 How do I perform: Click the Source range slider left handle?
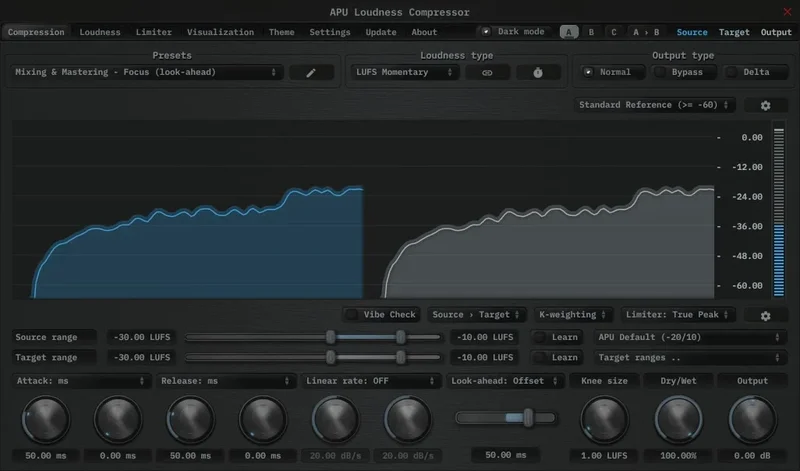331,337
